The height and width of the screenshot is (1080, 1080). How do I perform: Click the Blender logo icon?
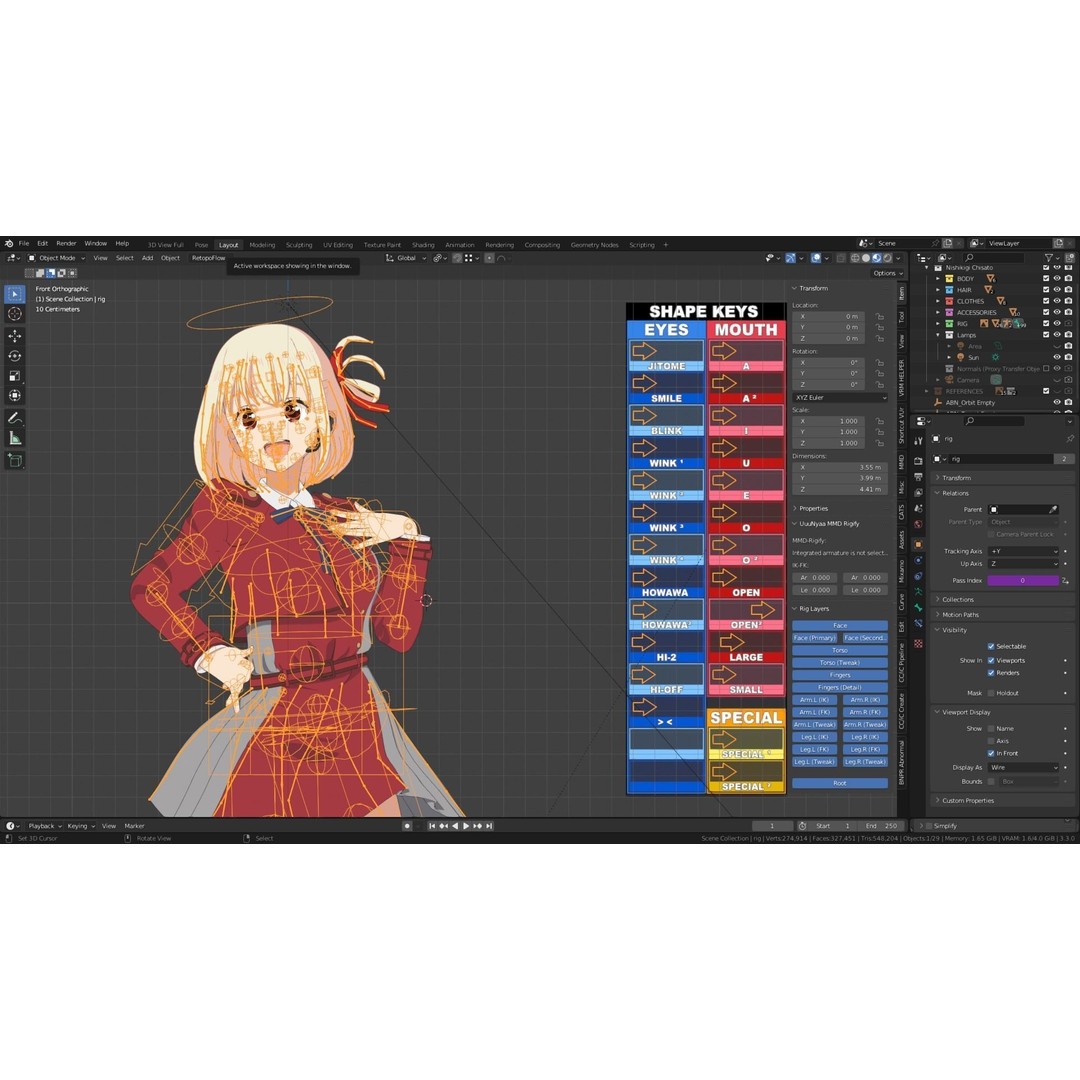tap(9, 244)
